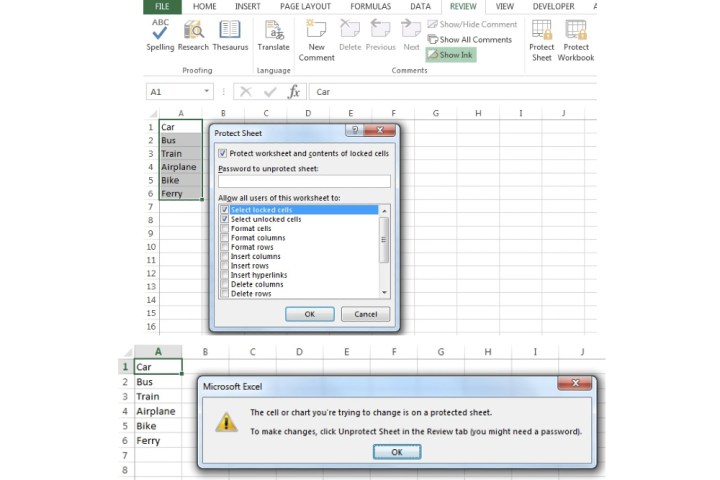The height and width of the screenshot is (480, 720).
Task: Toggle Show Ink in ribbon
Action: [x=450, y=55]
